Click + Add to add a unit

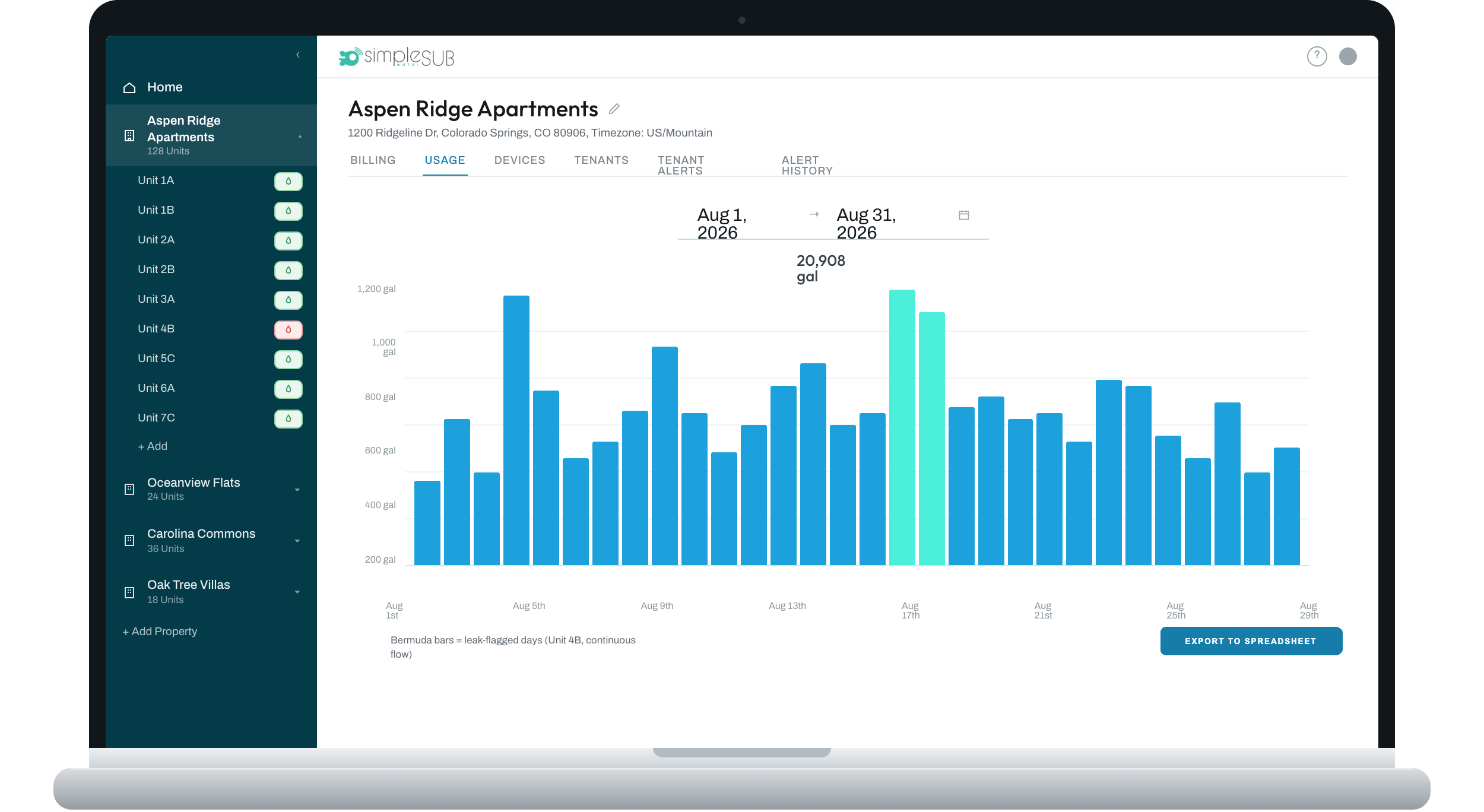[153, 446]
